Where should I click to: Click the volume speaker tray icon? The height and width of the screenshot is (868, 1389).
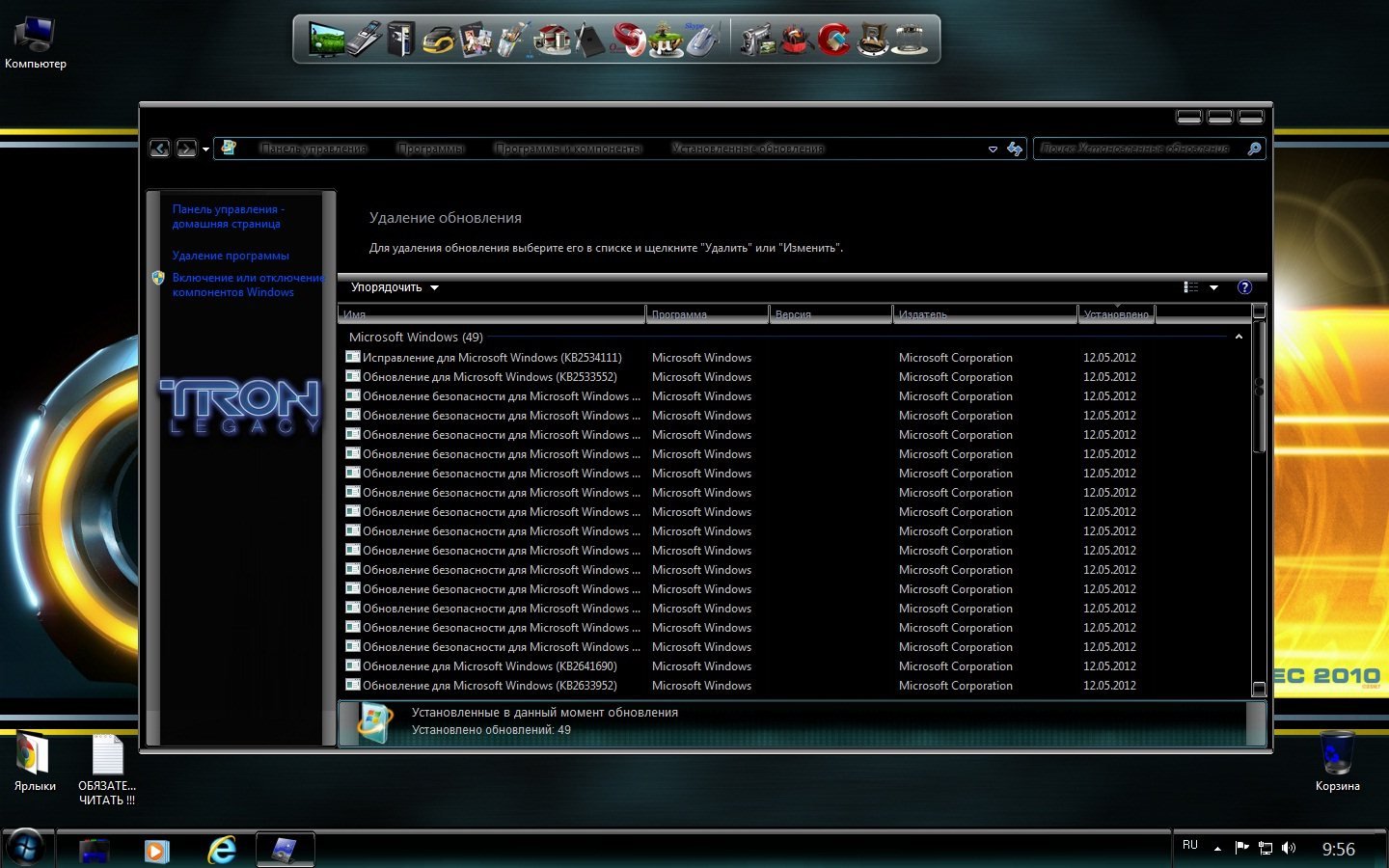tap(1289, 849)
